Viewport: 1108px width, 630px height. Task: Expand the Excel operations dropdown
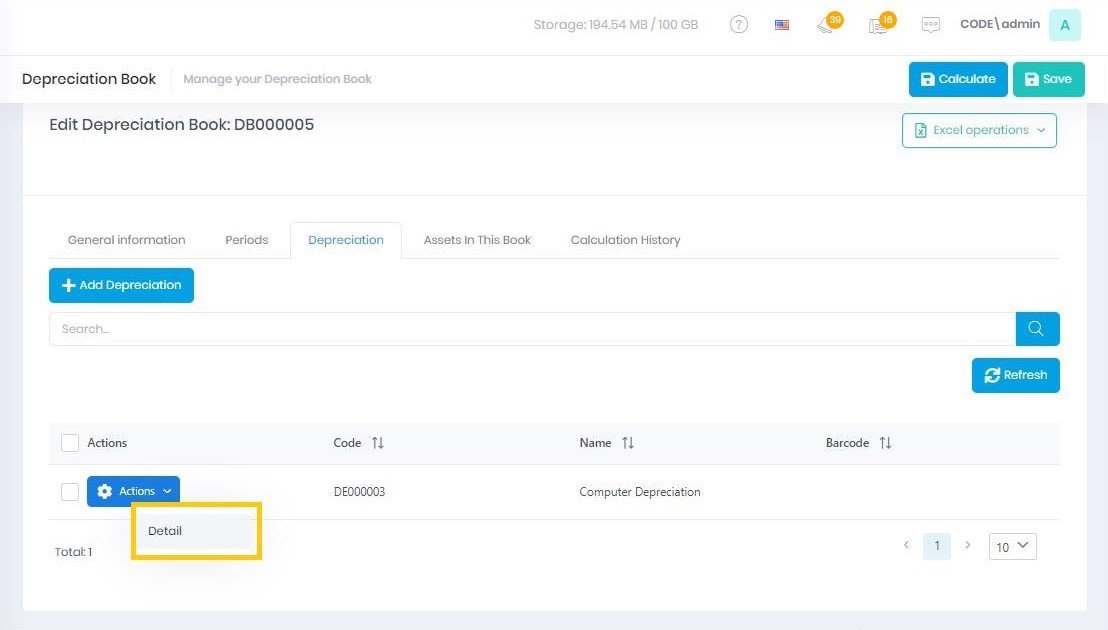click(979, 130)
